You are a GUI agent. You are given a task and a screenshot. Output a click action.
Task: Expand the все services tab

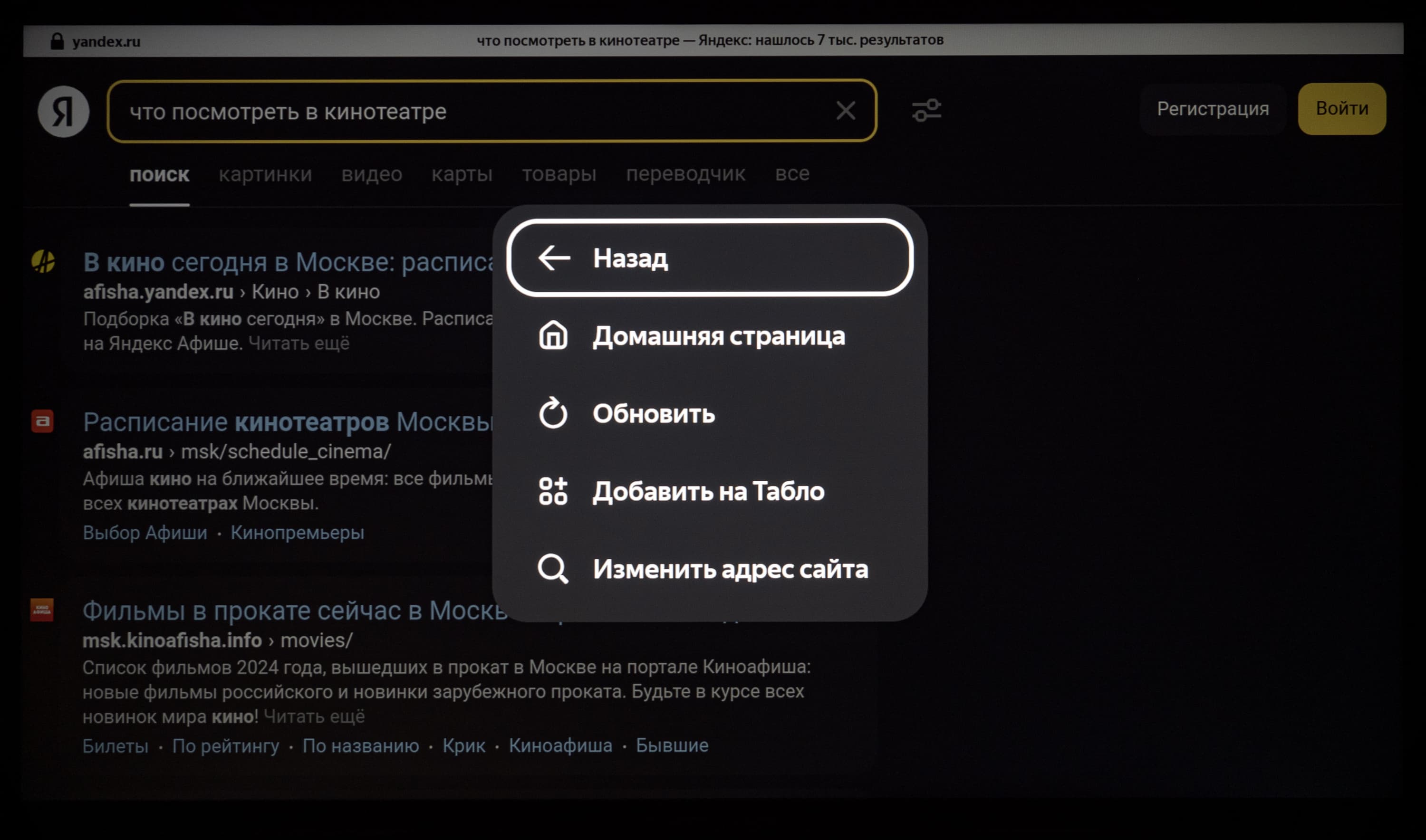(x=792, y=173)
